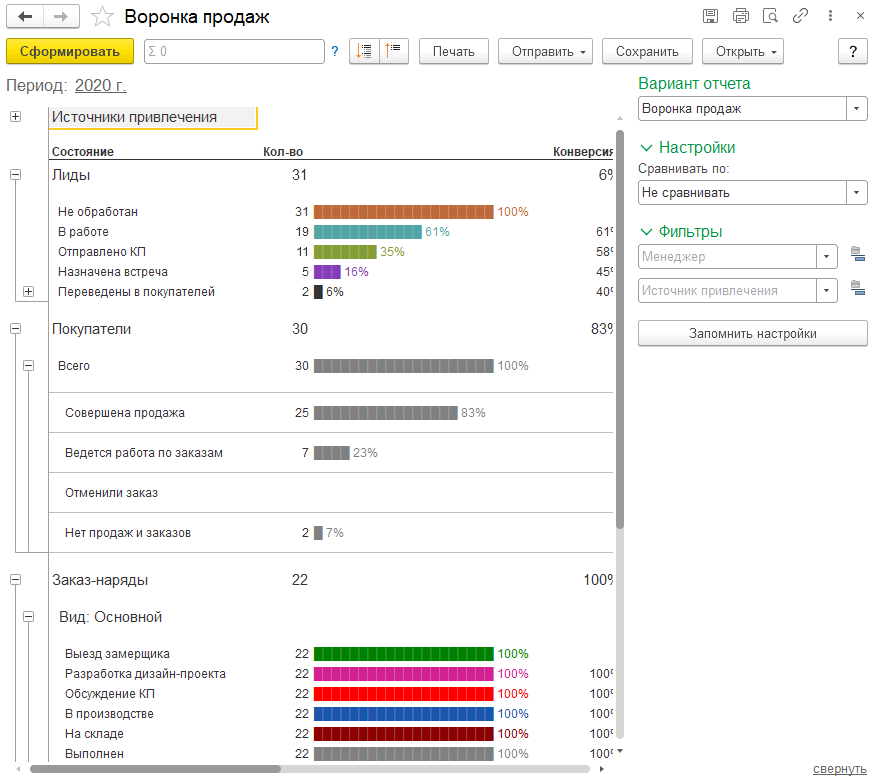Click the save (floppy disk) icon in title bar

coord(710,16)
